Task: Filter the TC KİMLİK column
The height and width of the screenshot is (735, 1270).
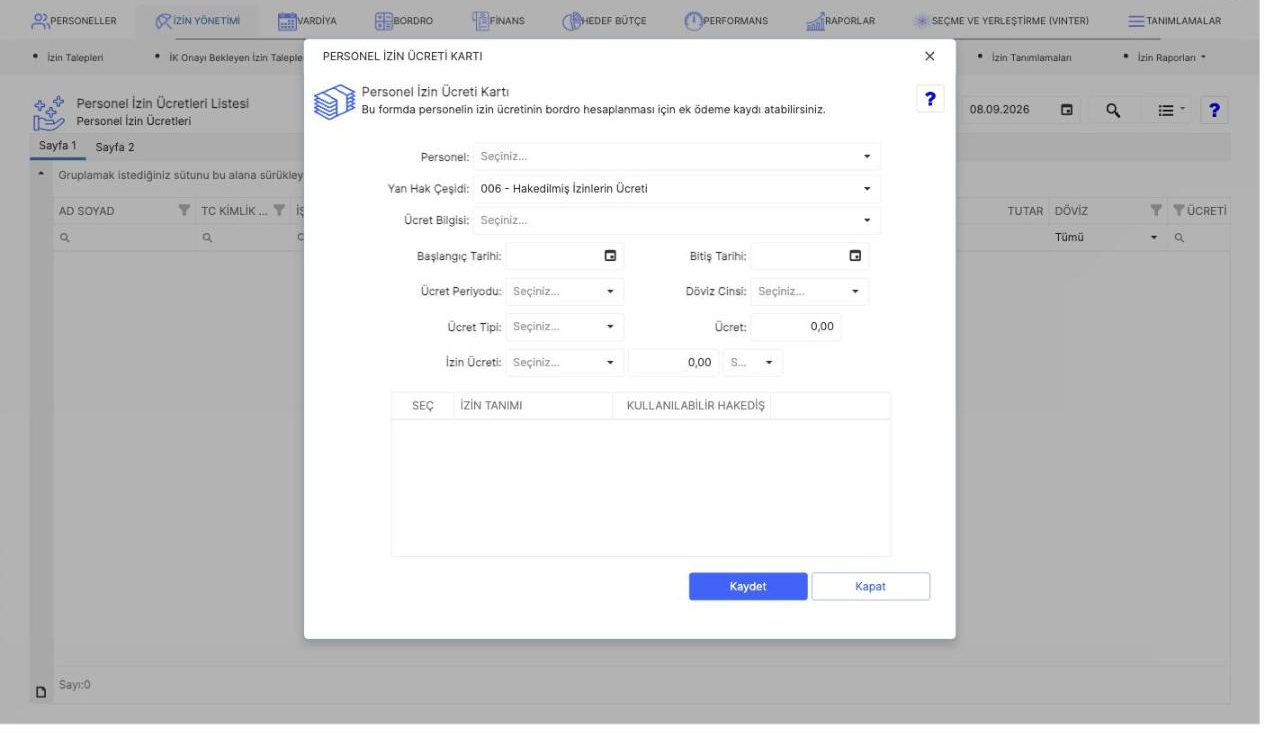Action: [x=279, y=211]
